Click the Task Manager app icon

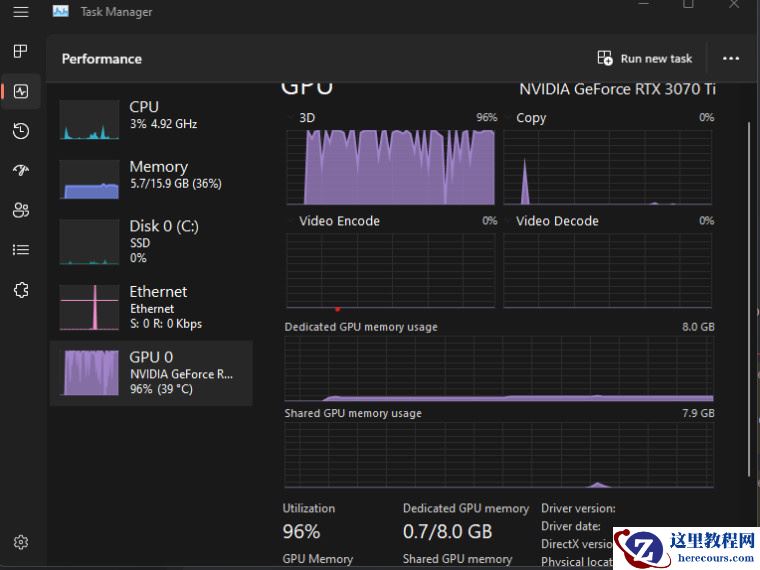click(61, 11)
